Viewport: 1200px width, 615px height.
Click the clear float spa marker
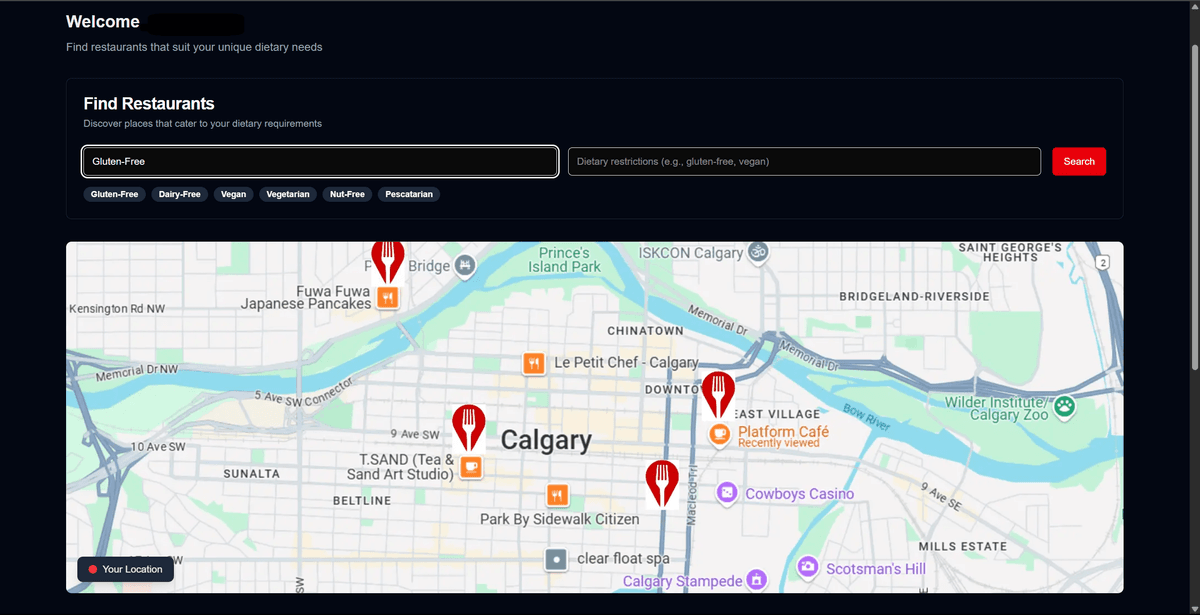click(556, 559)
